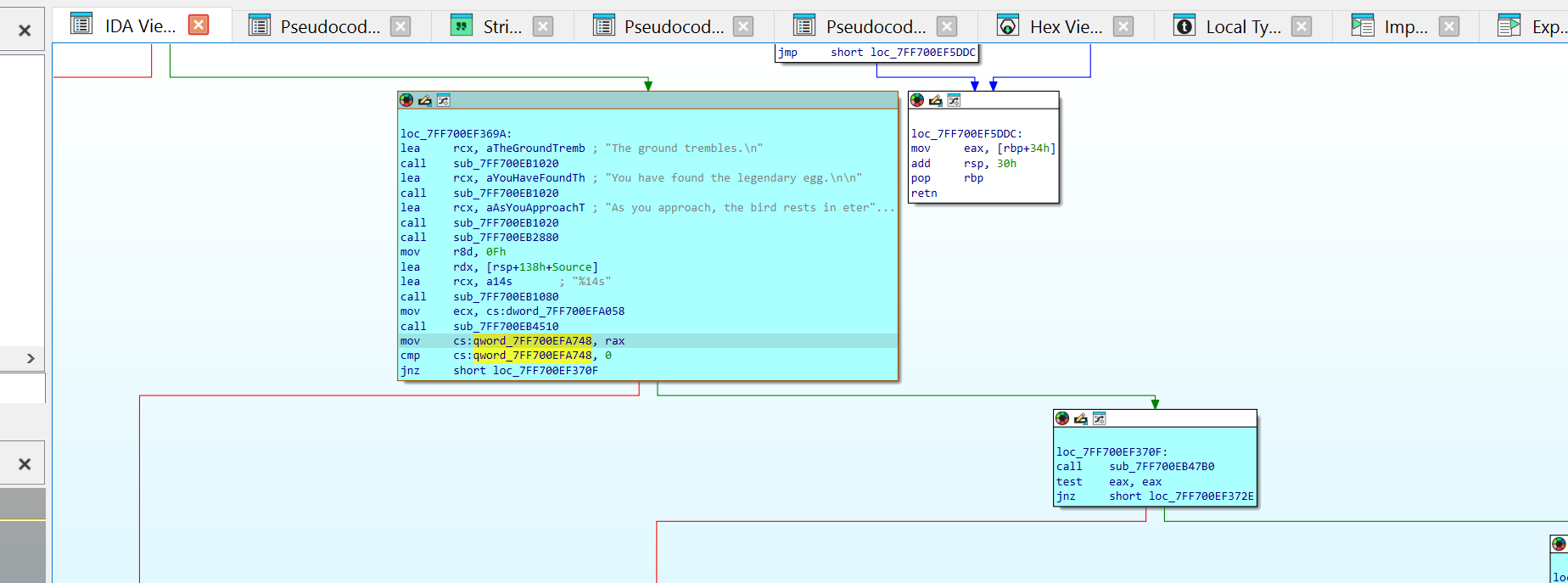
Task: Expand the left side panel chevron
Action: pos(31,358)
